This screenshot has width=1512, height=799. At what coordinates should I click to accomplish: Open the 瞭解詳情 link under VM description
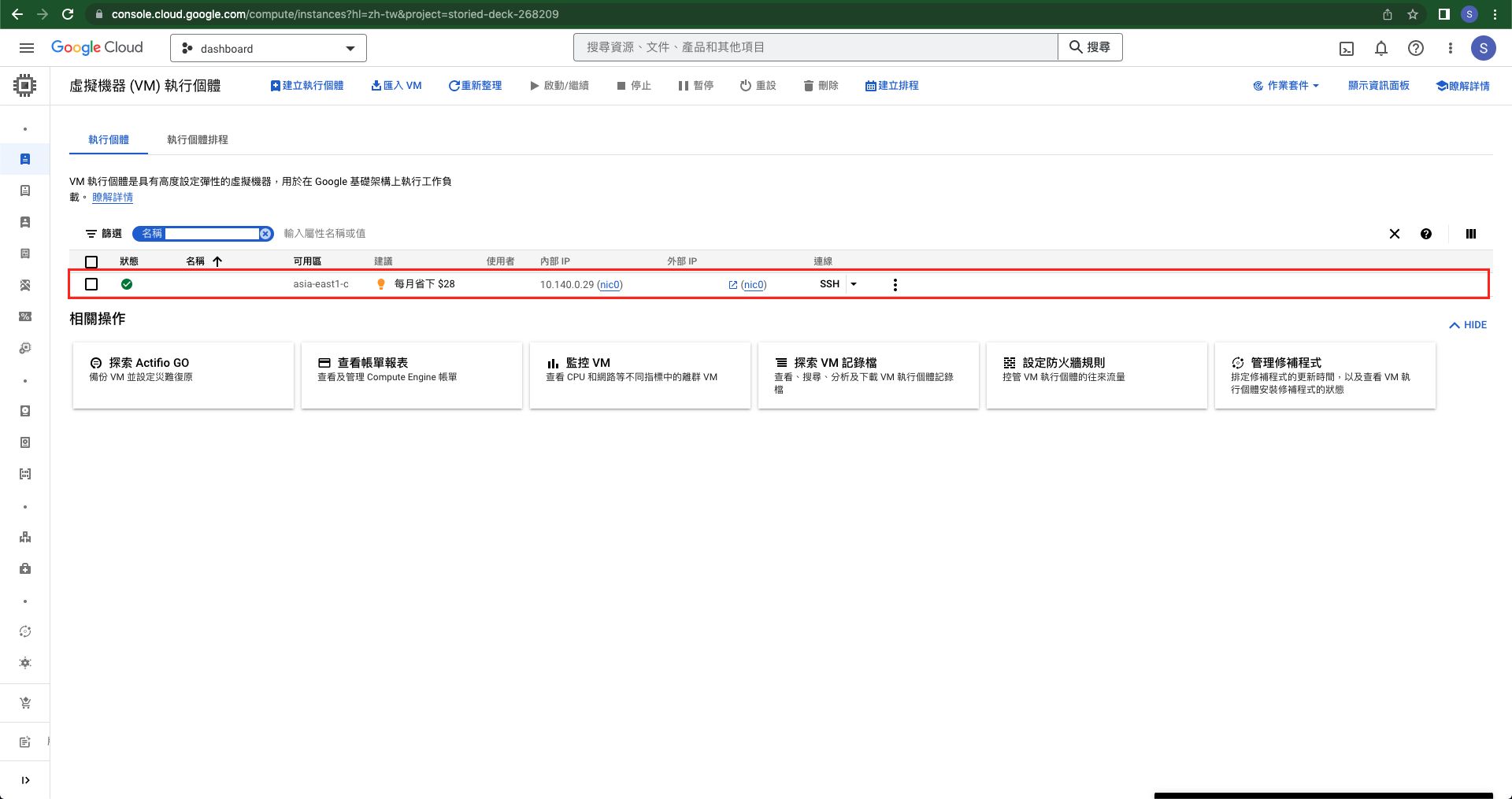point(113,198)
